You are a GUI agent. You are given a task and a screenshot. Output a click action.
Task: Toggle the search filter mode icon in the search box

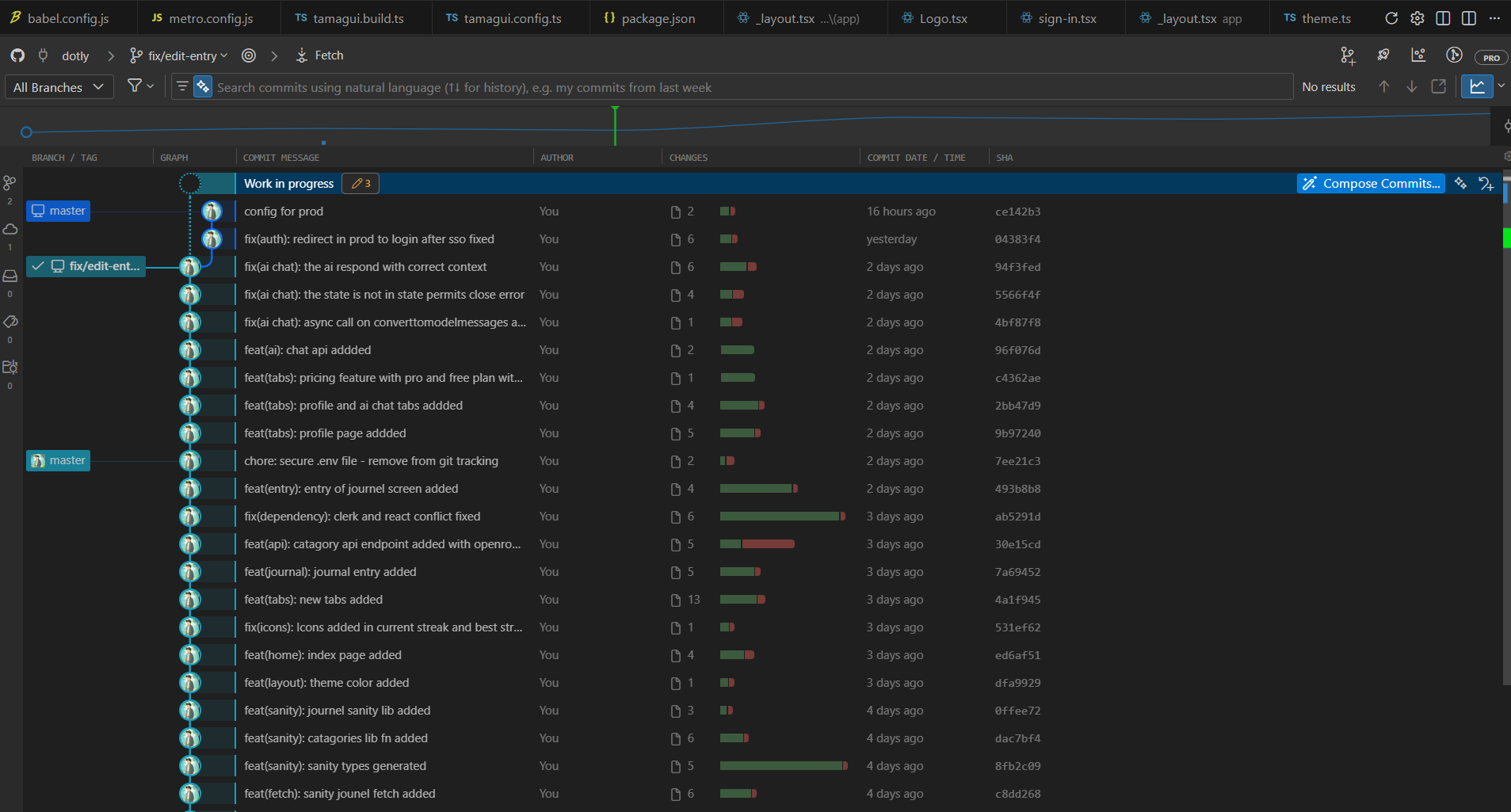click(182, 86)
